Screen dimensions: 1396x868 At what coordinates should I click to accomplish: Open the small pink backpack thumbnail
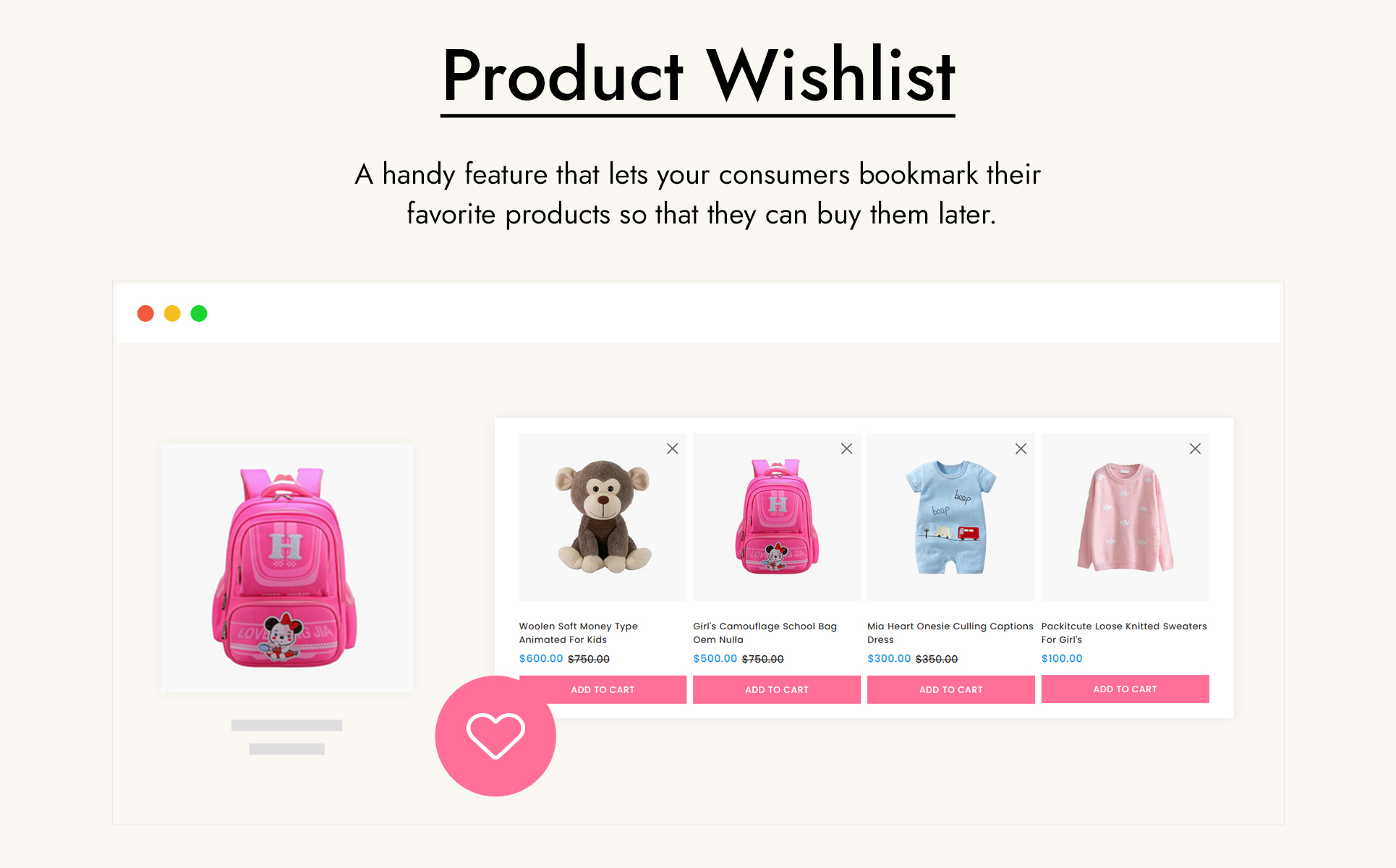pyautogui.click(x=777, y=516)
